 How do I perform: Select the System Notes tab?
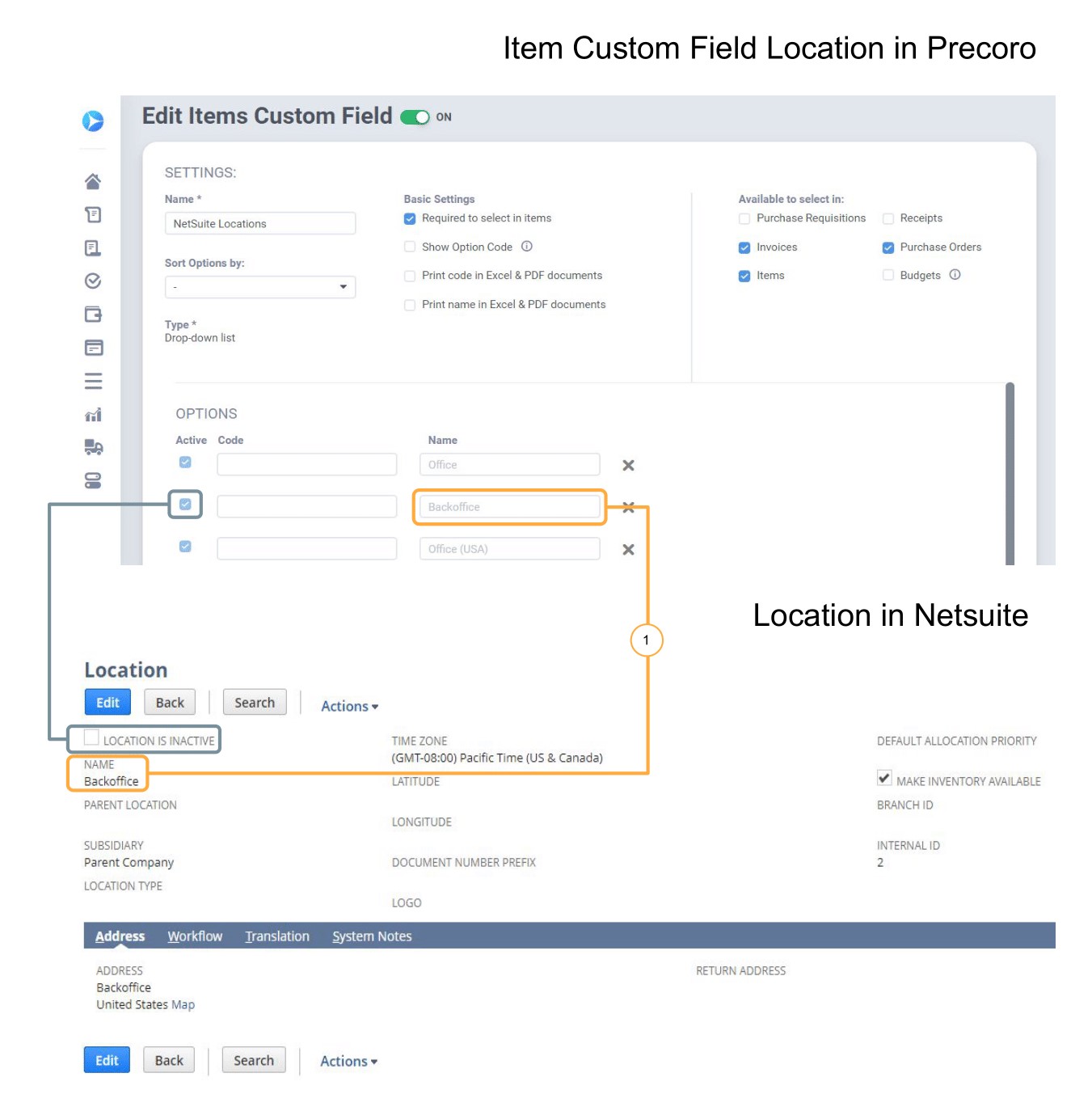[372, 936]
